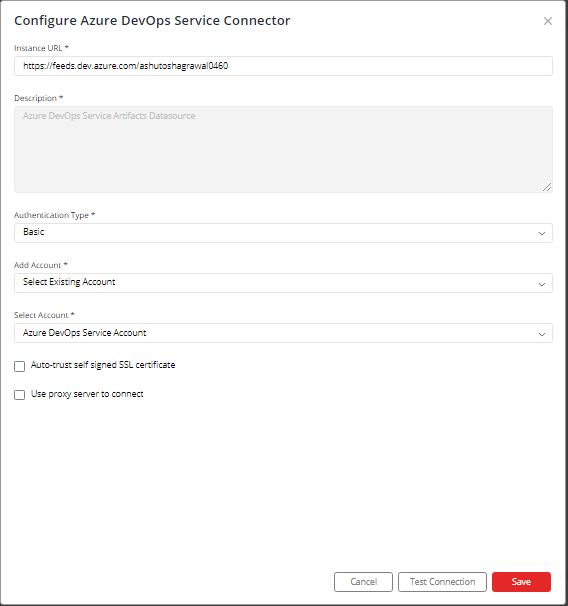The width and height of the screenshot is (568, 606).
Task: Expand the 'Azure DevOps Service Account' dropdown
Action: 283,333
